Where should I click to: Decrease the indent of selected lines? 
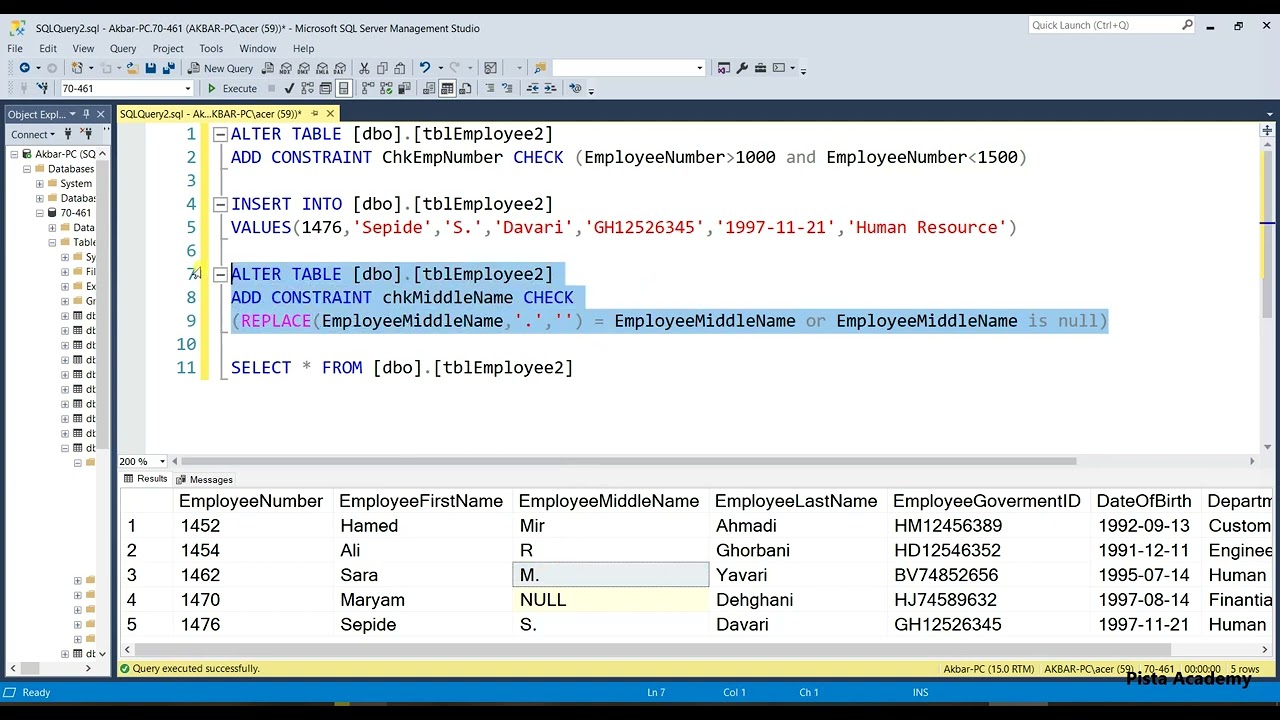click(x=532, y=88)
